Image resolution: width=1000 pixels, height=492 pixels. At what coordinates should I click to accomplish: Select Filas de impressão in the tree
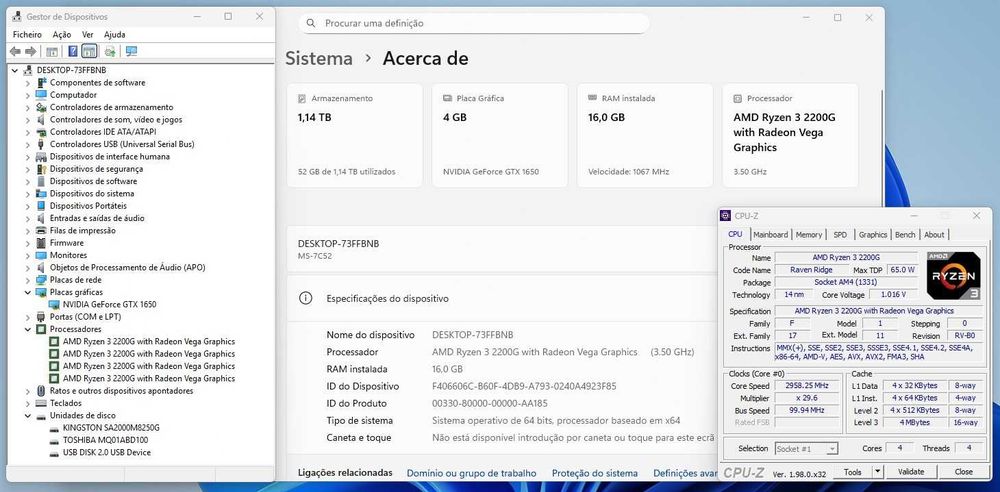pyautogui.click(x=83, y=230)
